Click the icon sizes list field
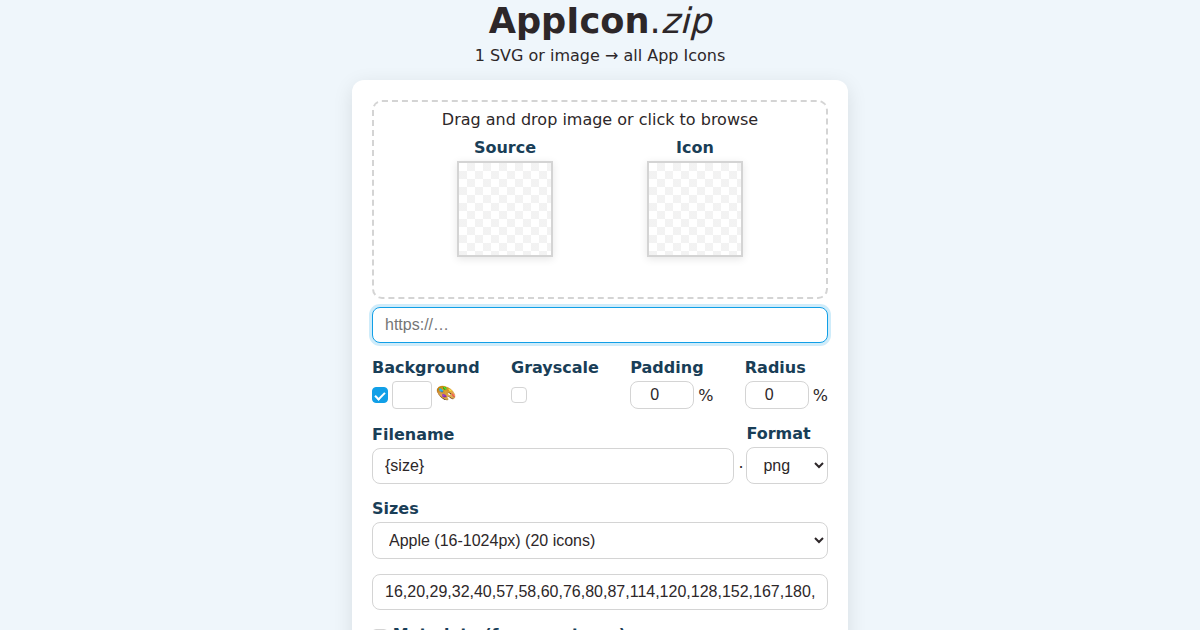Image resolution: width=1200 pixels, height=630 pixels. [x=600, y=591]
